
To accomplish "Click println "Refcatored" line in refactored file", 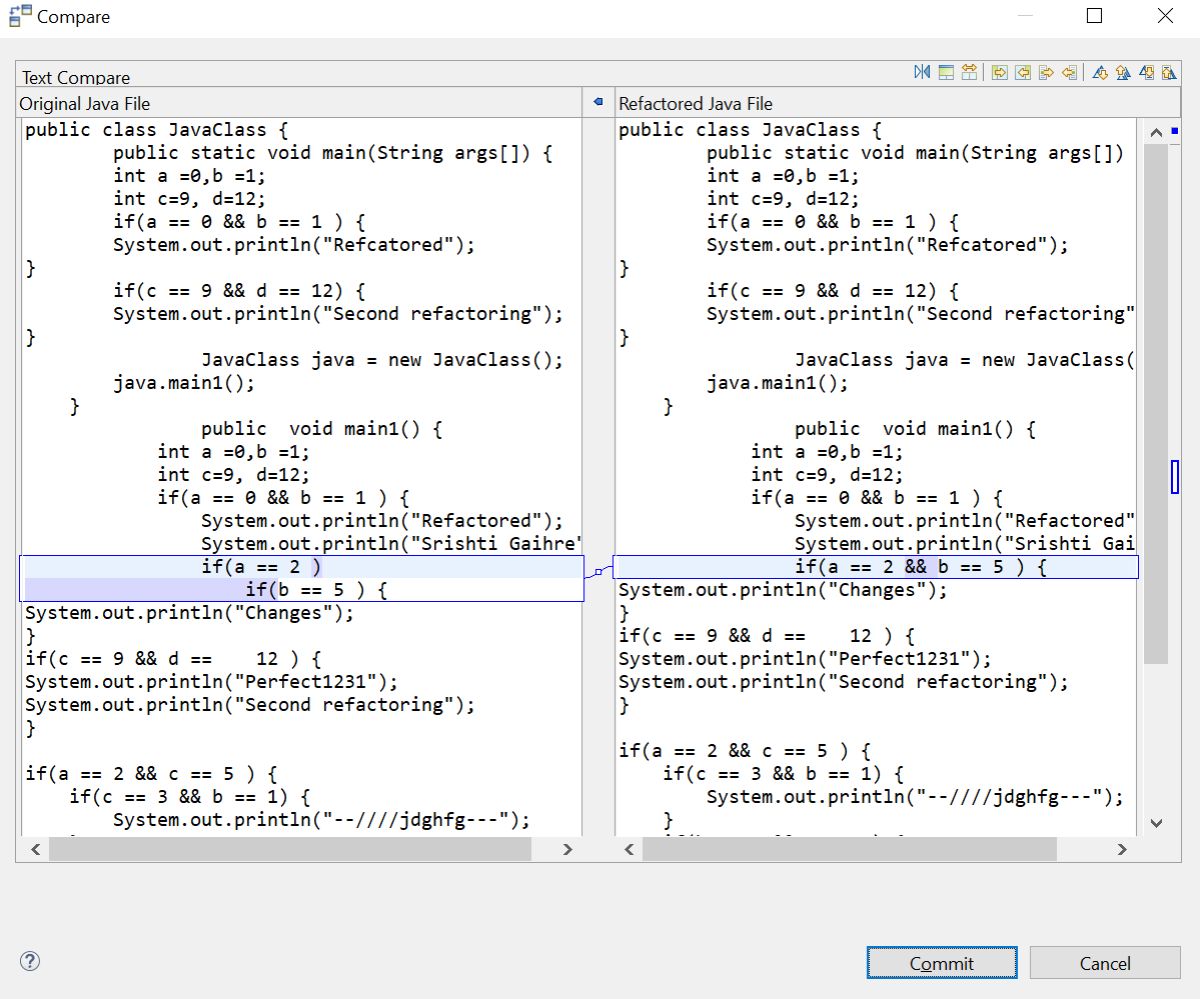I will [x=888, y=245].
